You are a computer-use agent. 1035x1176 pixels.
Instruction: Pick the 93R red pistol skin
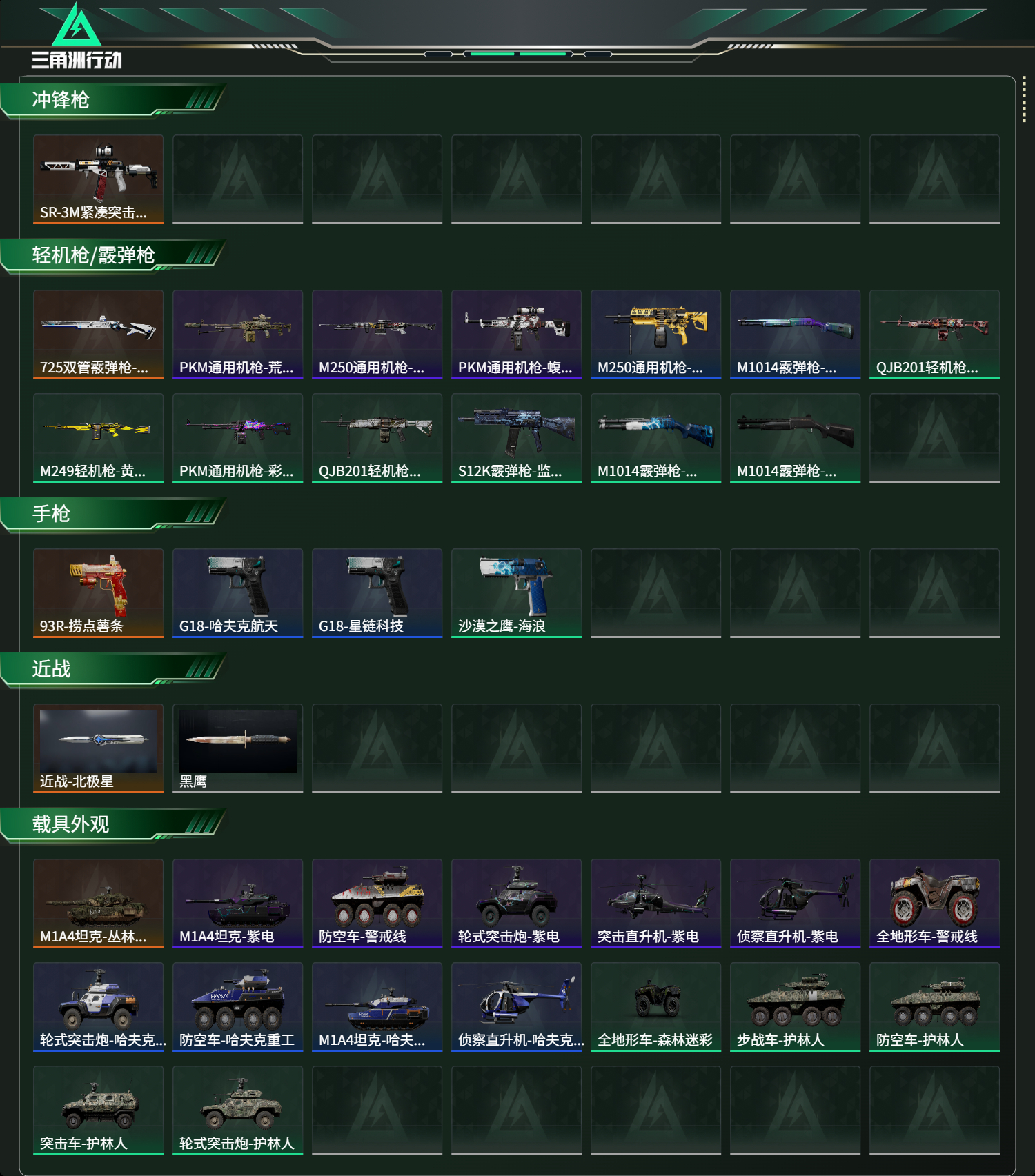tap(99, 593)
